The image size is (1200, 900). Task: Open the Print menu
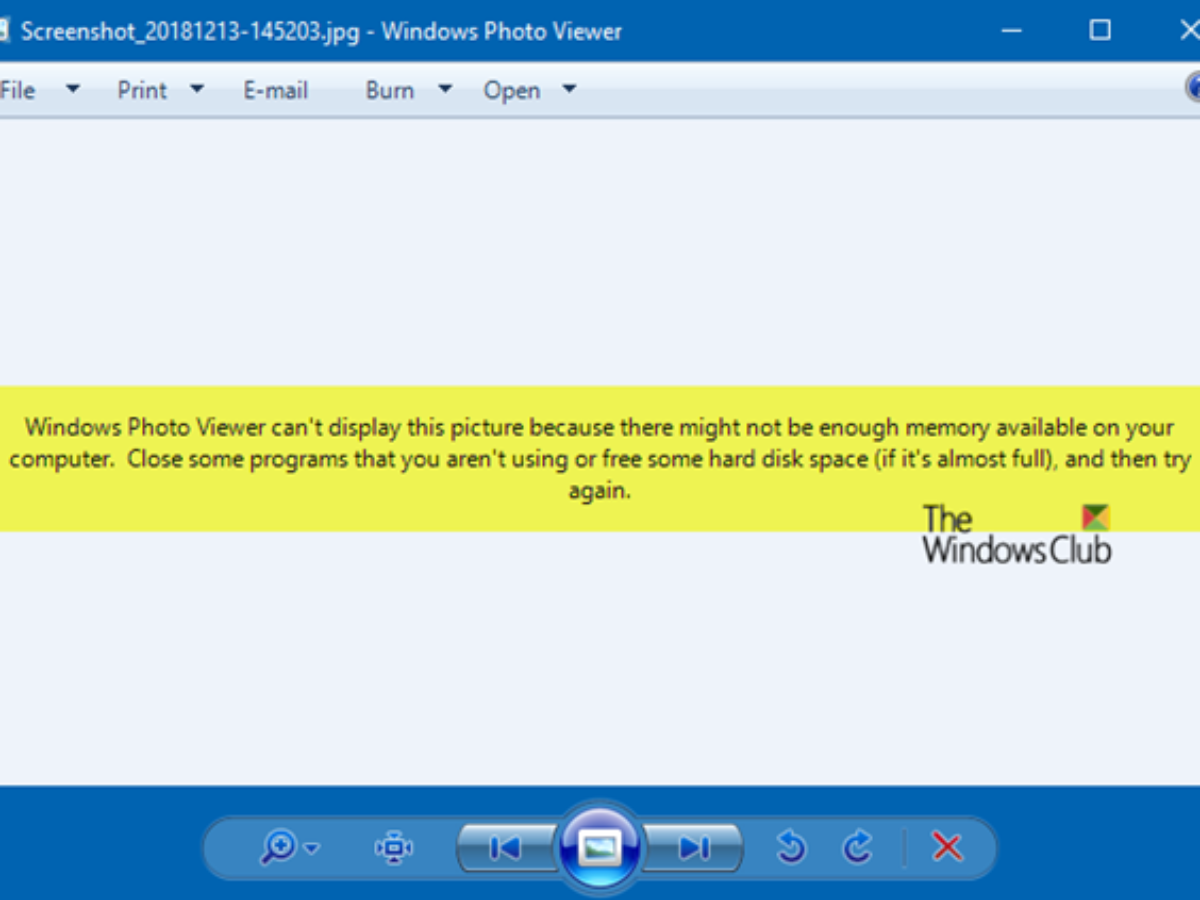coord(142,90)
